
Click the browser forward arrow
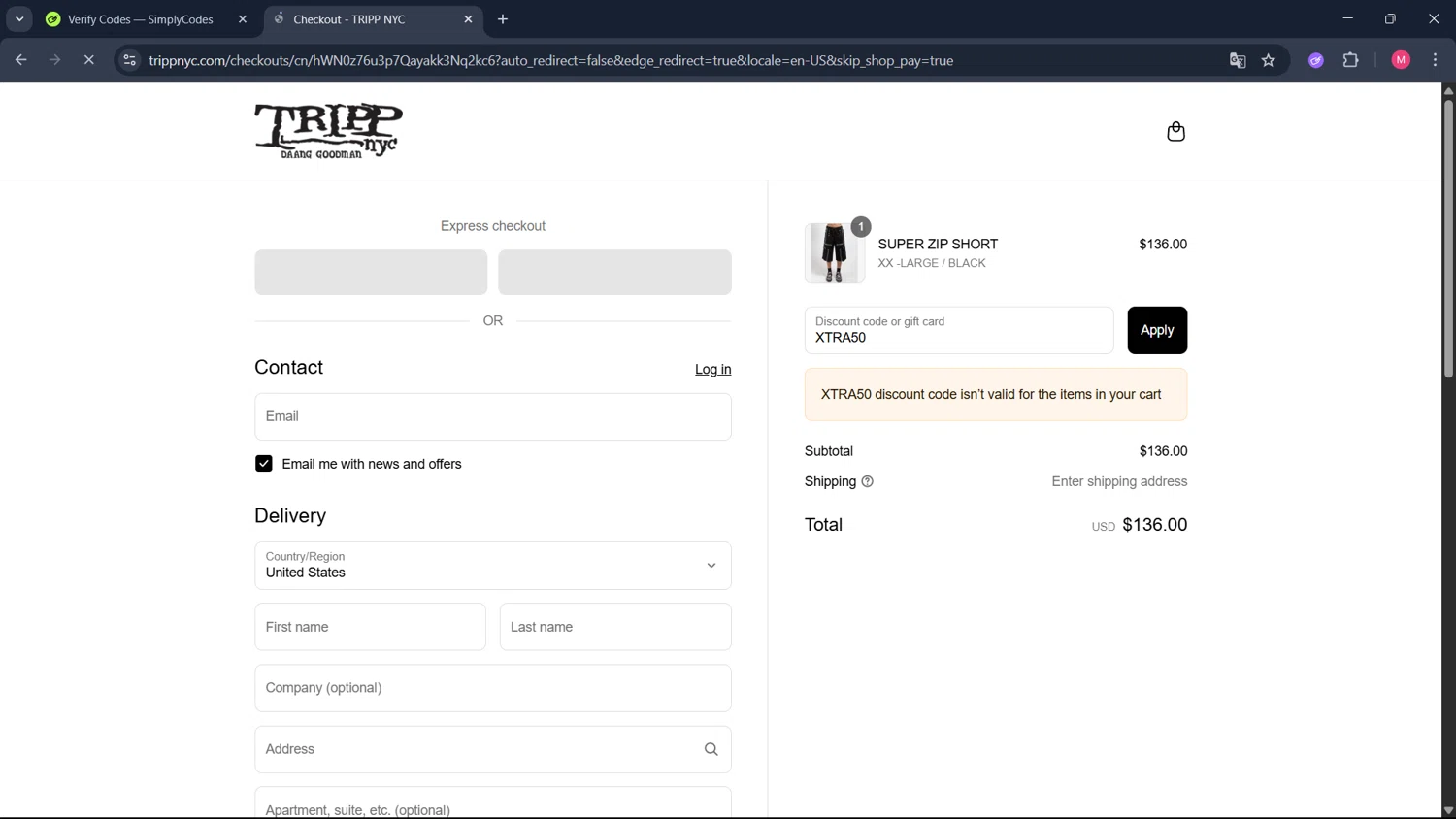coord(55,60)
